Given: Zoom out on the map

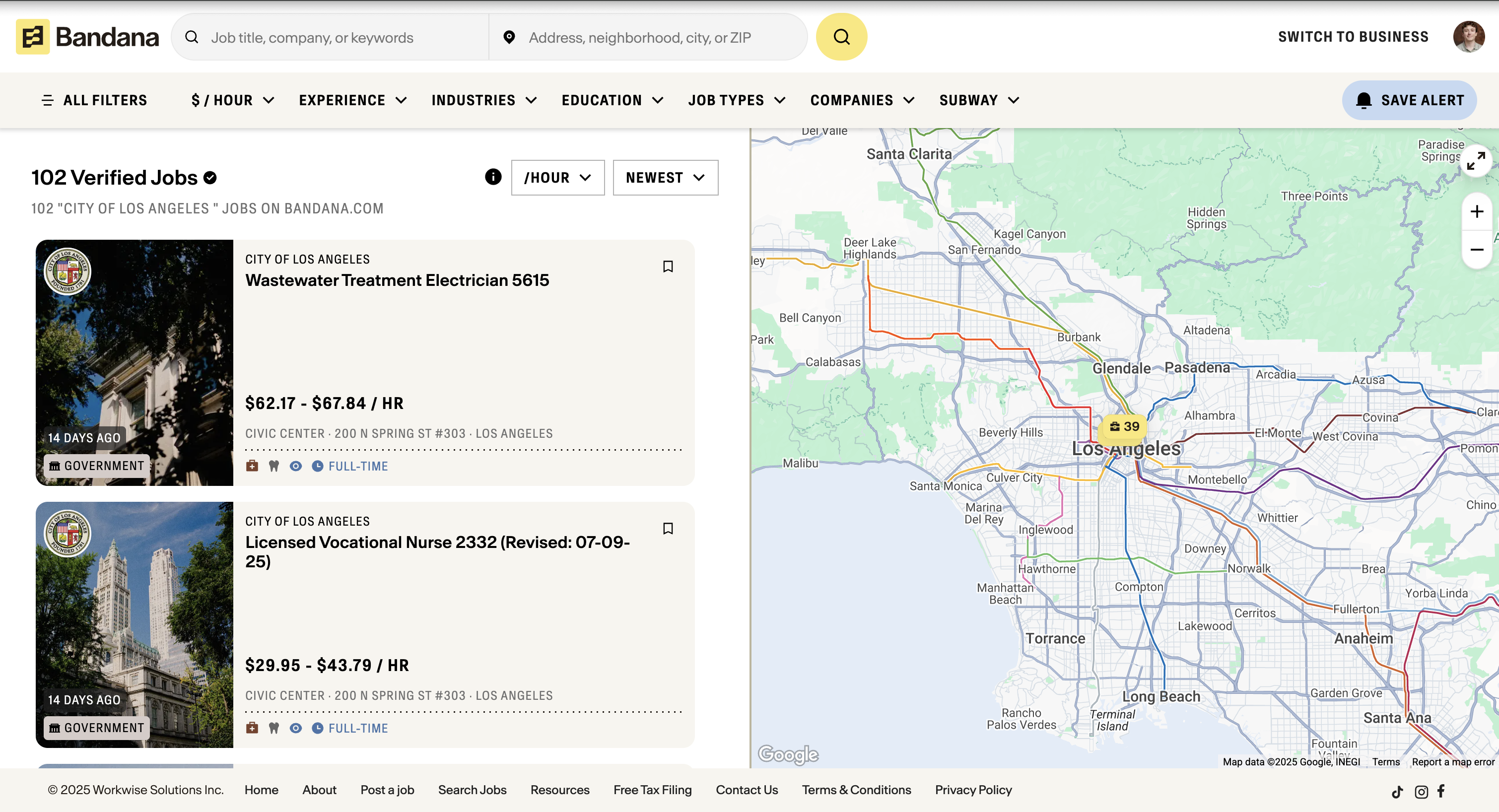Looking at the screenshot, I should [1476, 250].
